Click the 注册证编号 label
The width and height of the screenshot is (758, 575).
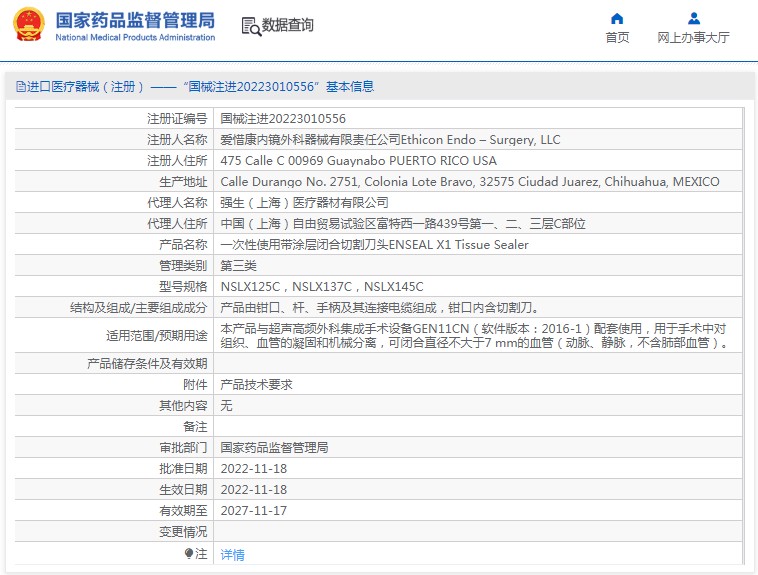coord(177,119)
